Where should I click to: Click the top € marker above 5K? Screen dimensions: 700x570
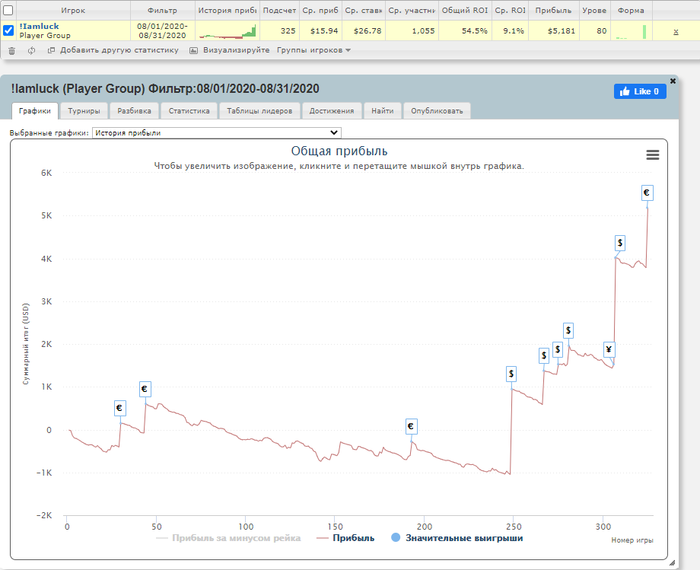click(x=647, y=193)
